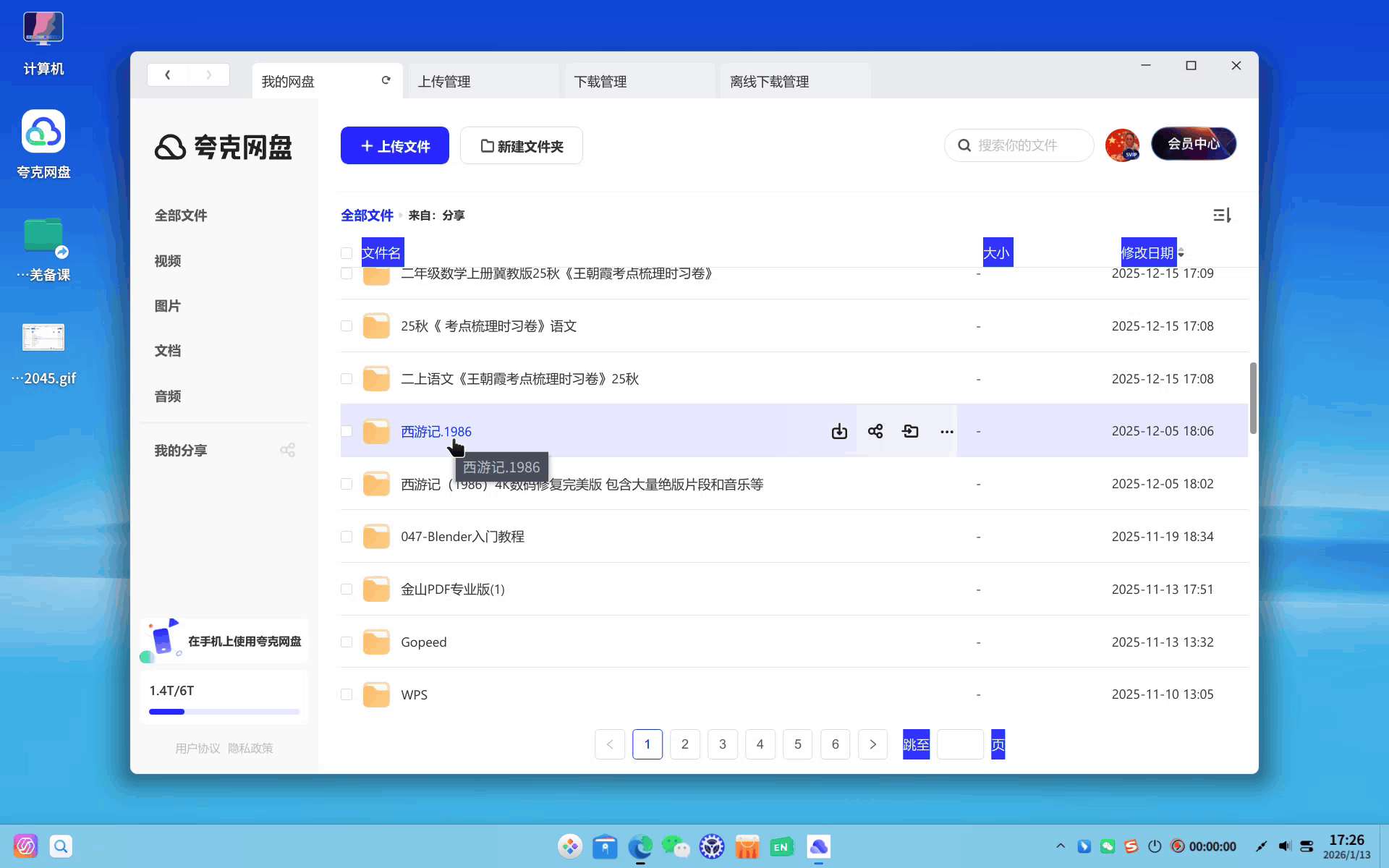
Task: Click the 上传文件 button
Action: click(394, 145)
